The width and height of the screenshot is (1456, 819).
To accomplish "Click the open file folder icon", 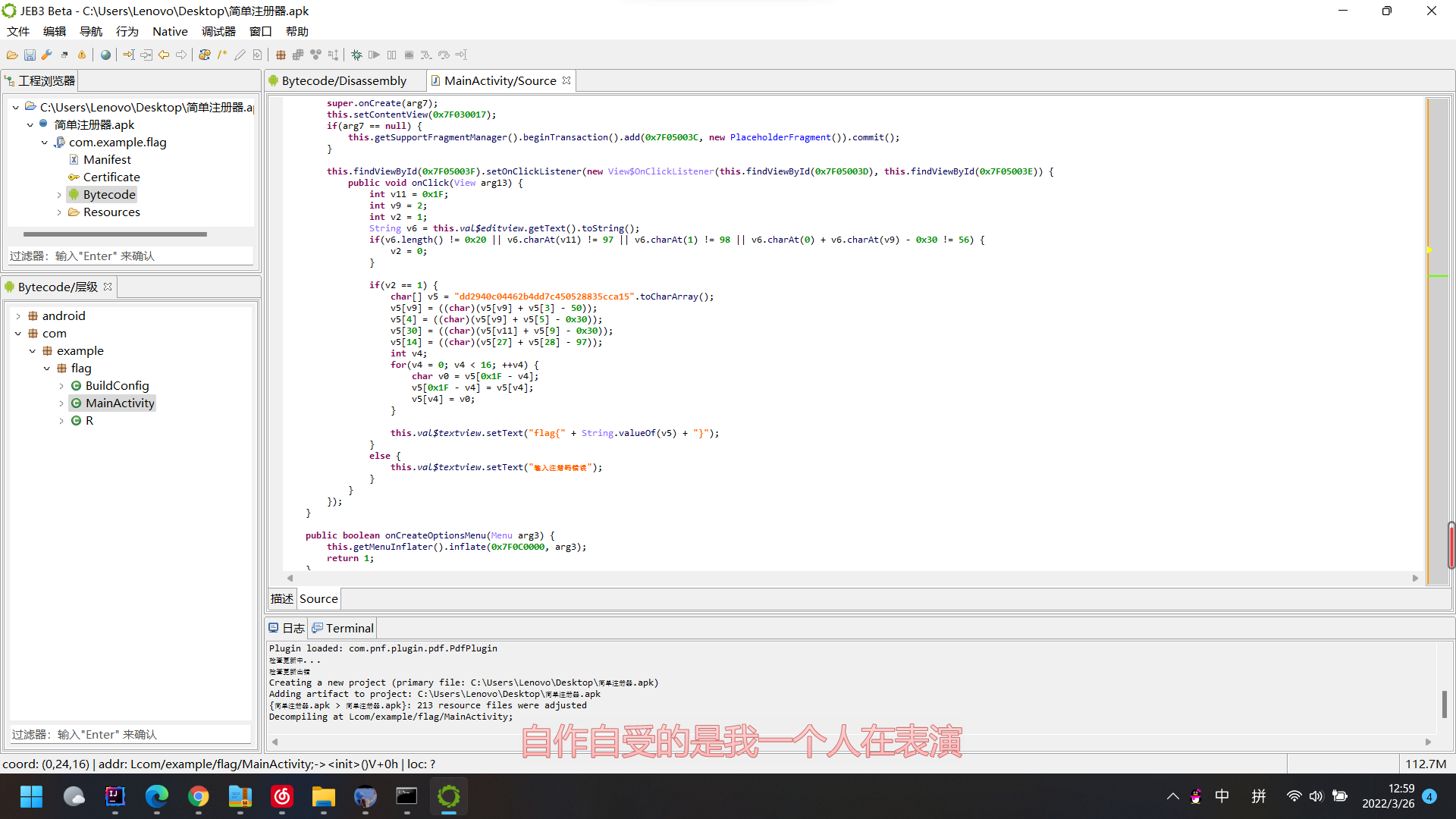I will (x=12, y=55).
